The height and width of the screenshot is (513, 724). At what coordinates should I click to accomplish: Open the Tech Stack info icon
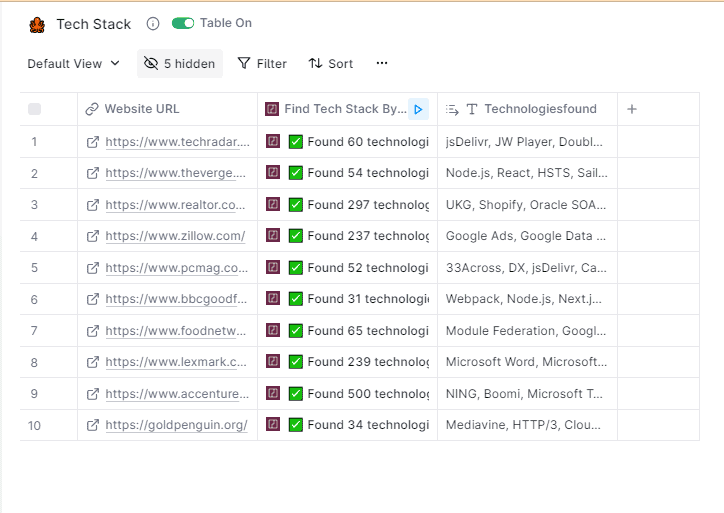tap(153, 24)
